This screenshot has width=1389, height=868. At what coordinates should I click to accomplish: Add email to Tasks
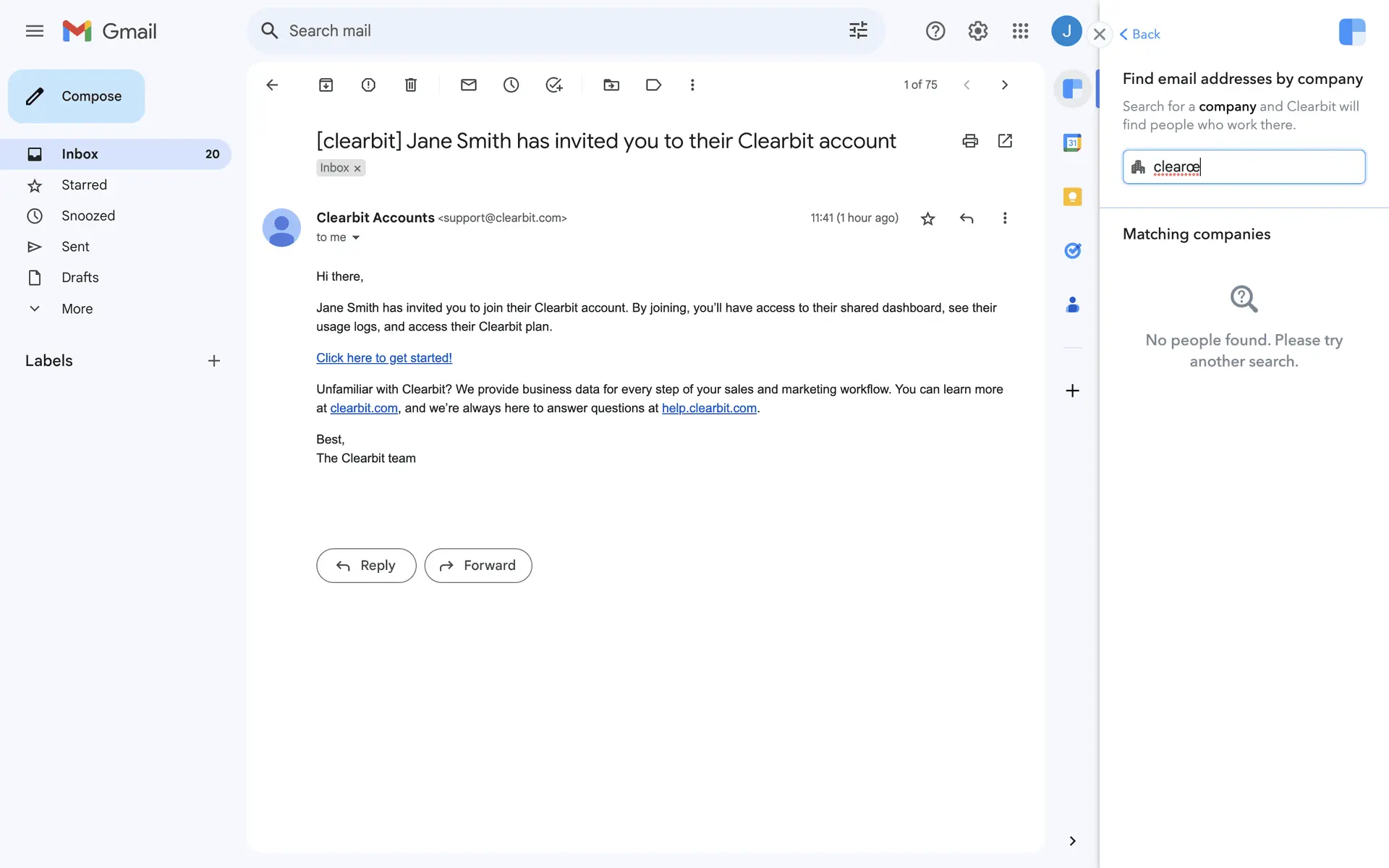click(553, 85)
